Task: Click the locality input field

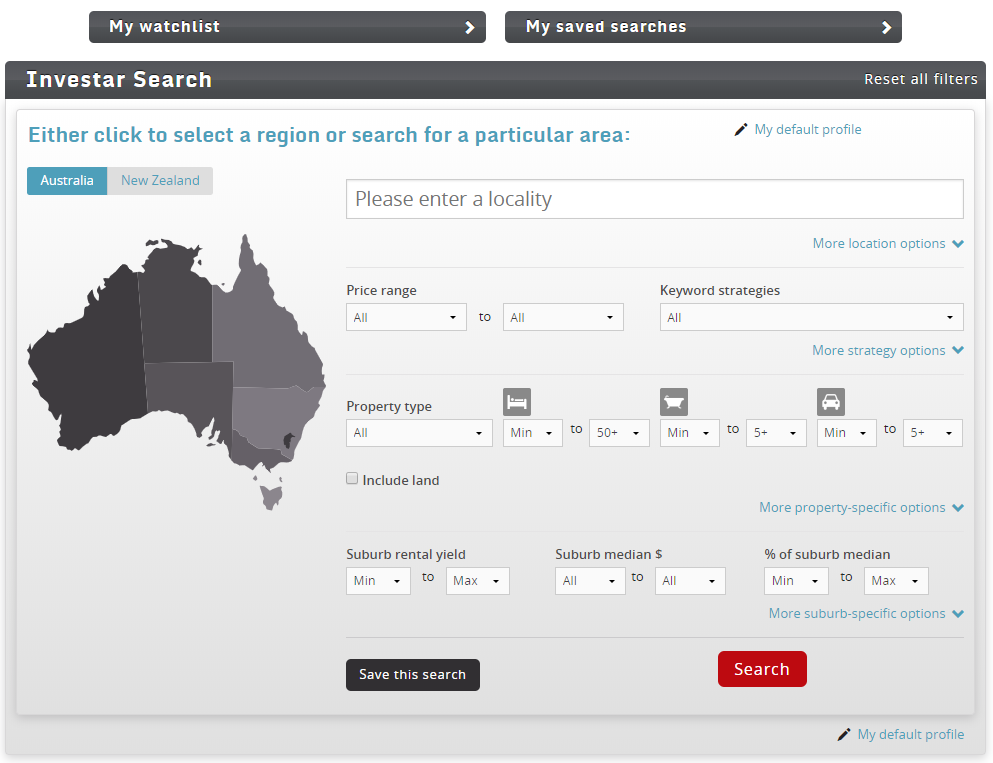Action: pos(654,199)
